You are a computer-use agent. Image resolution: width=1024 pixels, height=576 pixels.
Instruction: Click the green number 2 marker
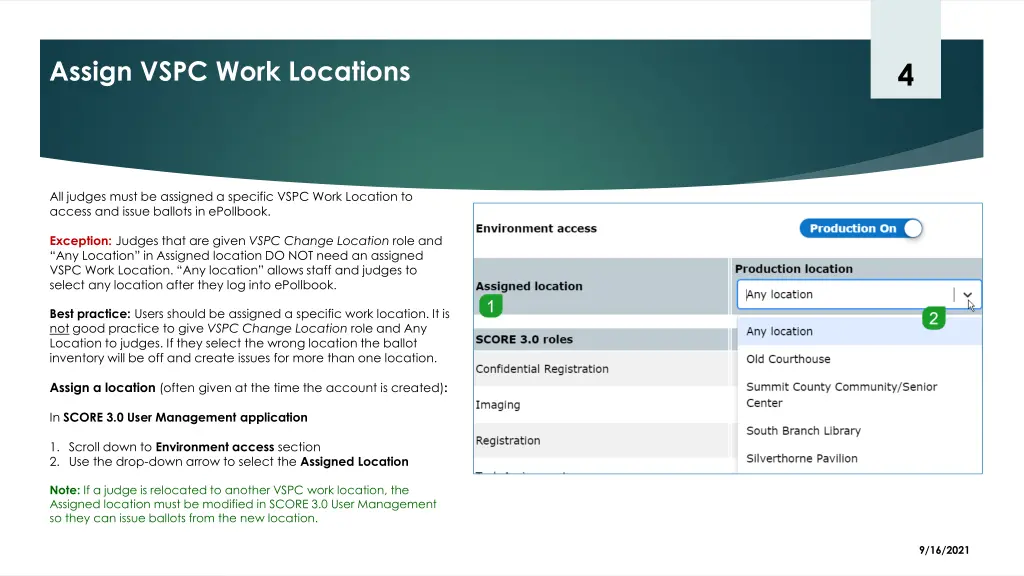tap(933, 318)
